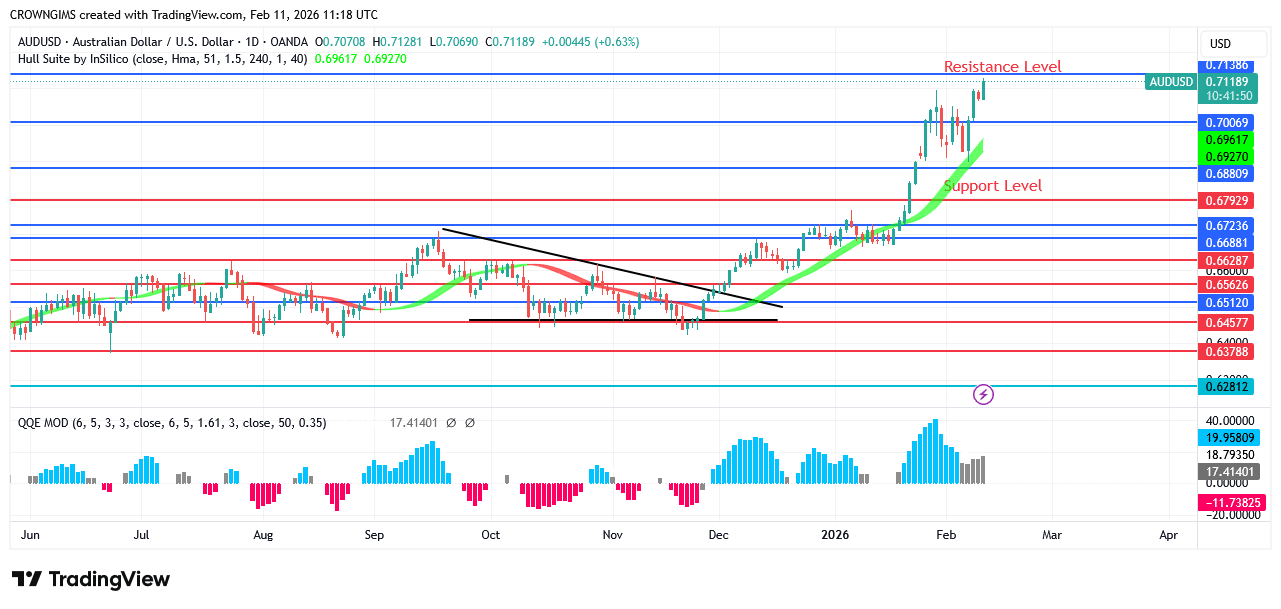Click the 0.71189 current price label
The height and width of the screenshot is (609, 1281).
coord(1226,82)
